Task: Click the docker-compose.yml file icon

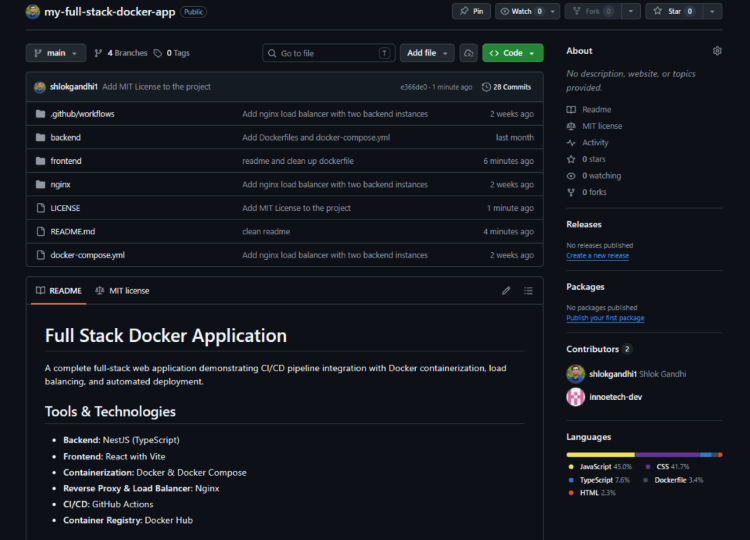Action: [x=41, y=255]
